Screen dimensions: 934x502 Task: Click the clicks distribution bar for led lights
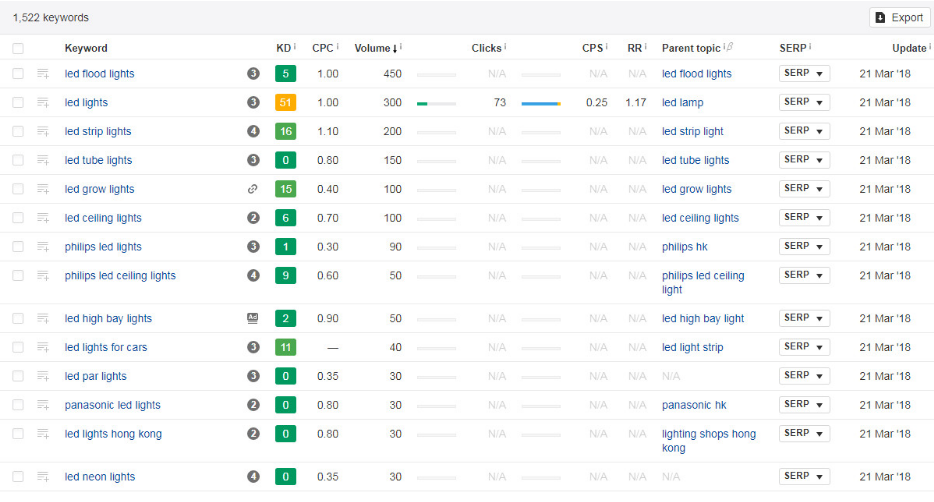(x=540, y=103)
